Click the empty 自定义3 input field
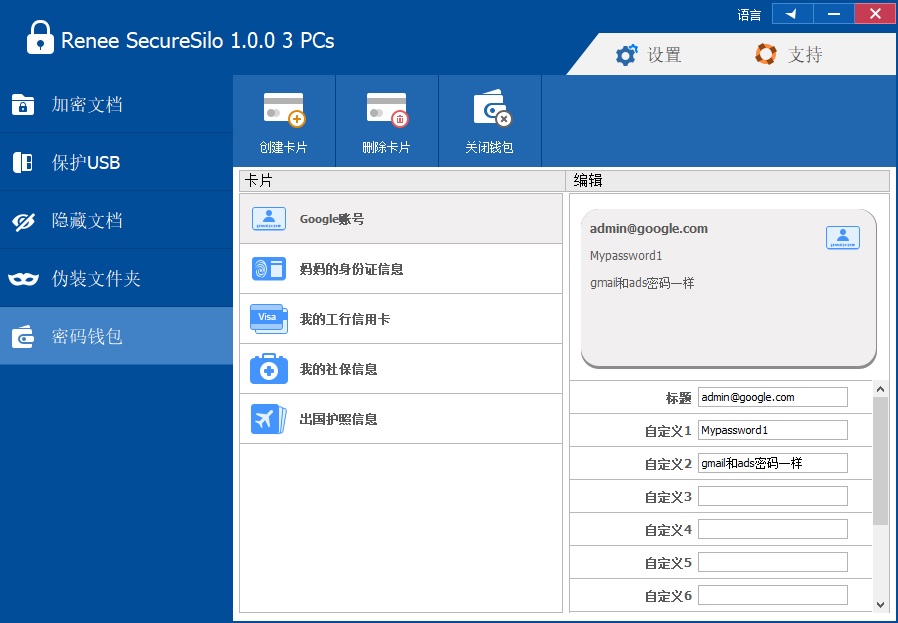 (773, 496)
